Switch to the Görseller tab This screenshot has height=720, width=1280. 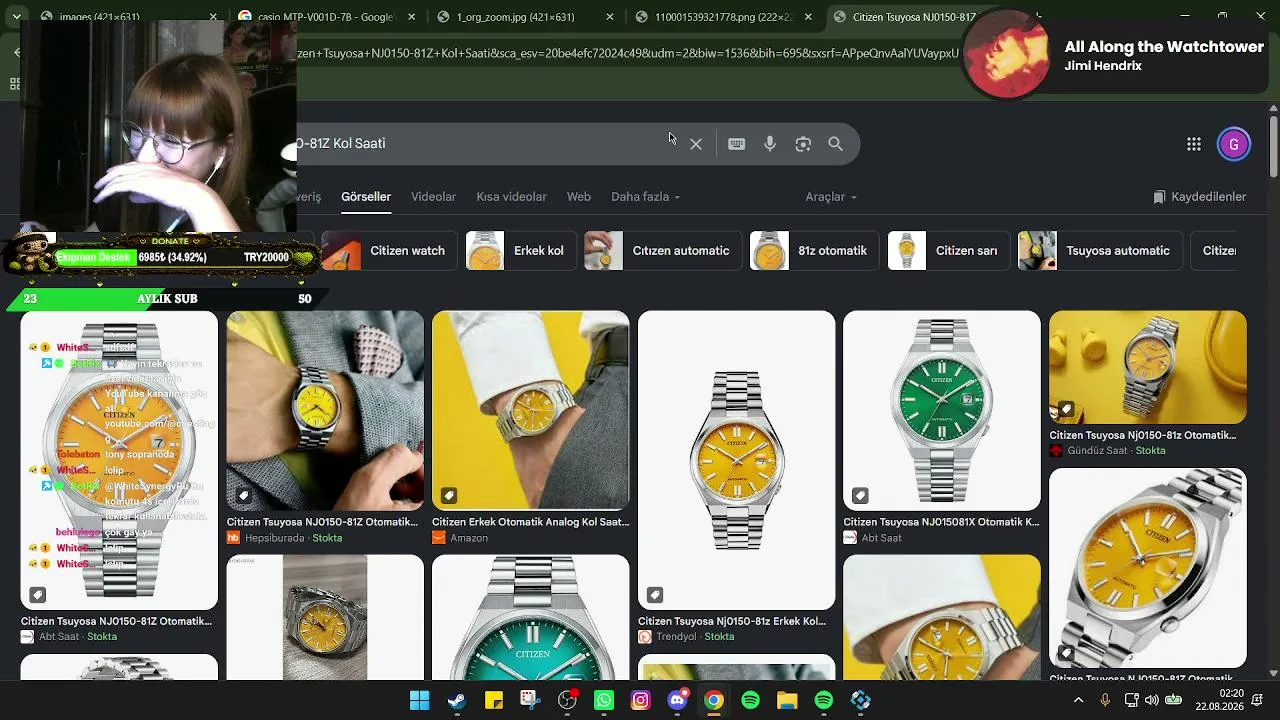click(366, 197)
